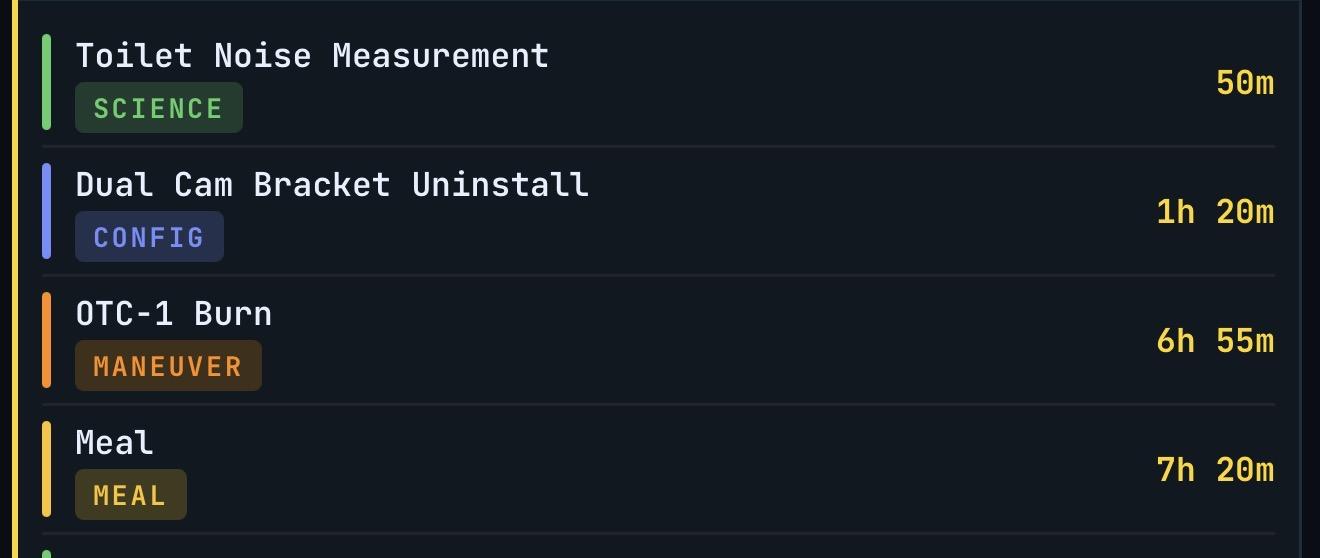1320x558 pixels.
Task: Open the Toilet Noise Measurement activity
Action: point(312,55)
